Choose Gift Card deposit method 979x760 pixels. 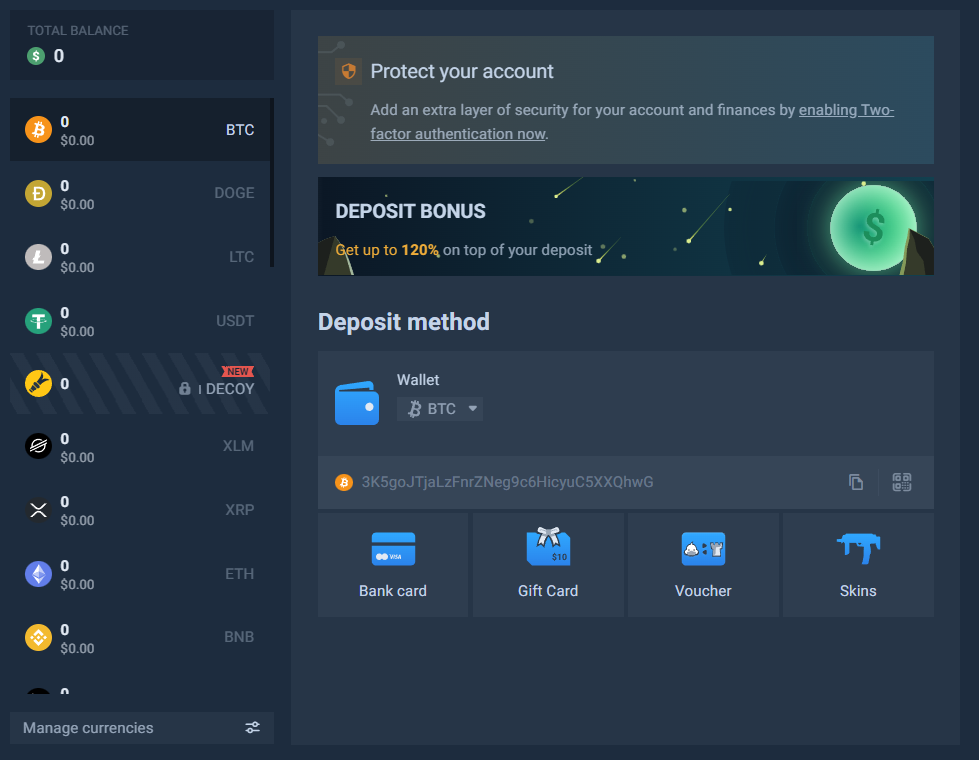coord(548,565)
